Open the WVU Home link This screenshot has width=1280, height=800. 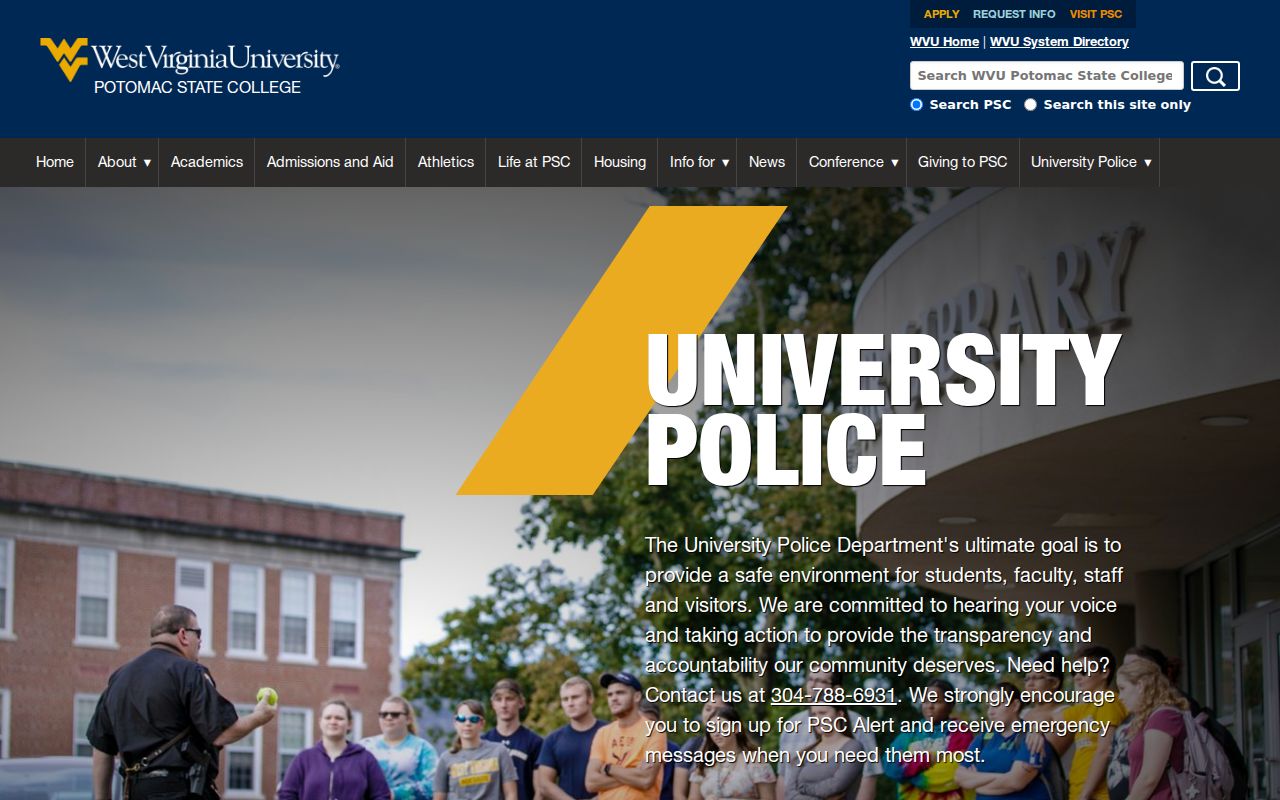point(944,42)
